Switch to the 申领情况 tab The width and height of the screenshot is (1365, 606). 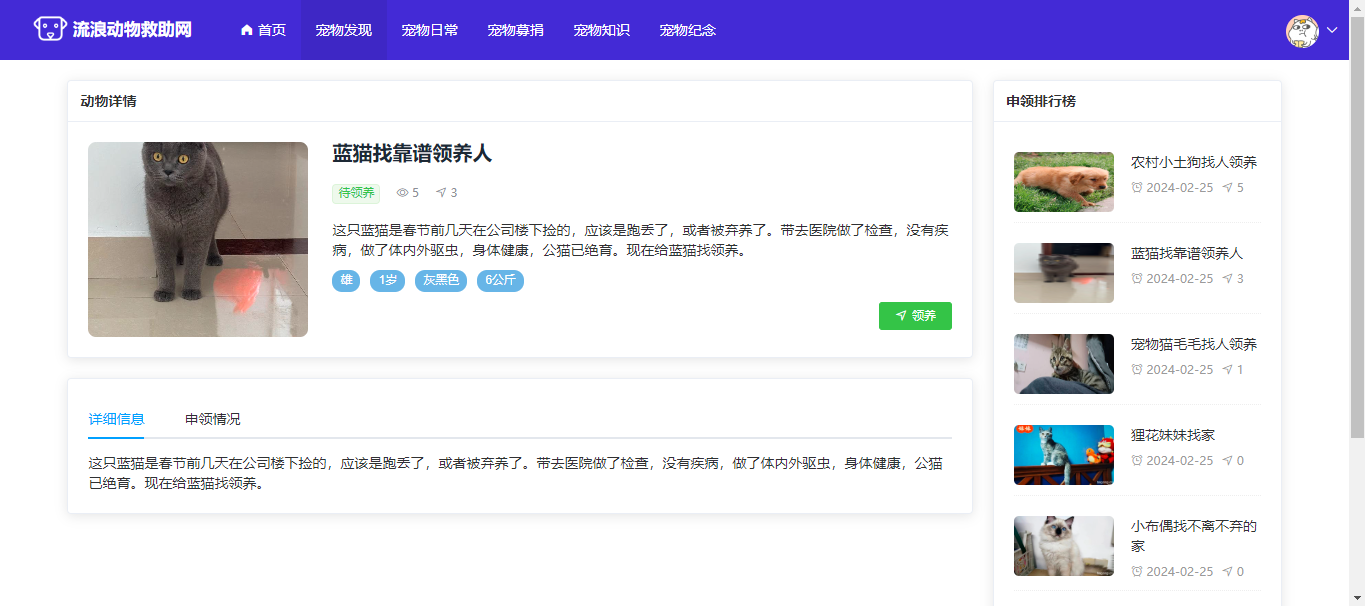[212, 419]
